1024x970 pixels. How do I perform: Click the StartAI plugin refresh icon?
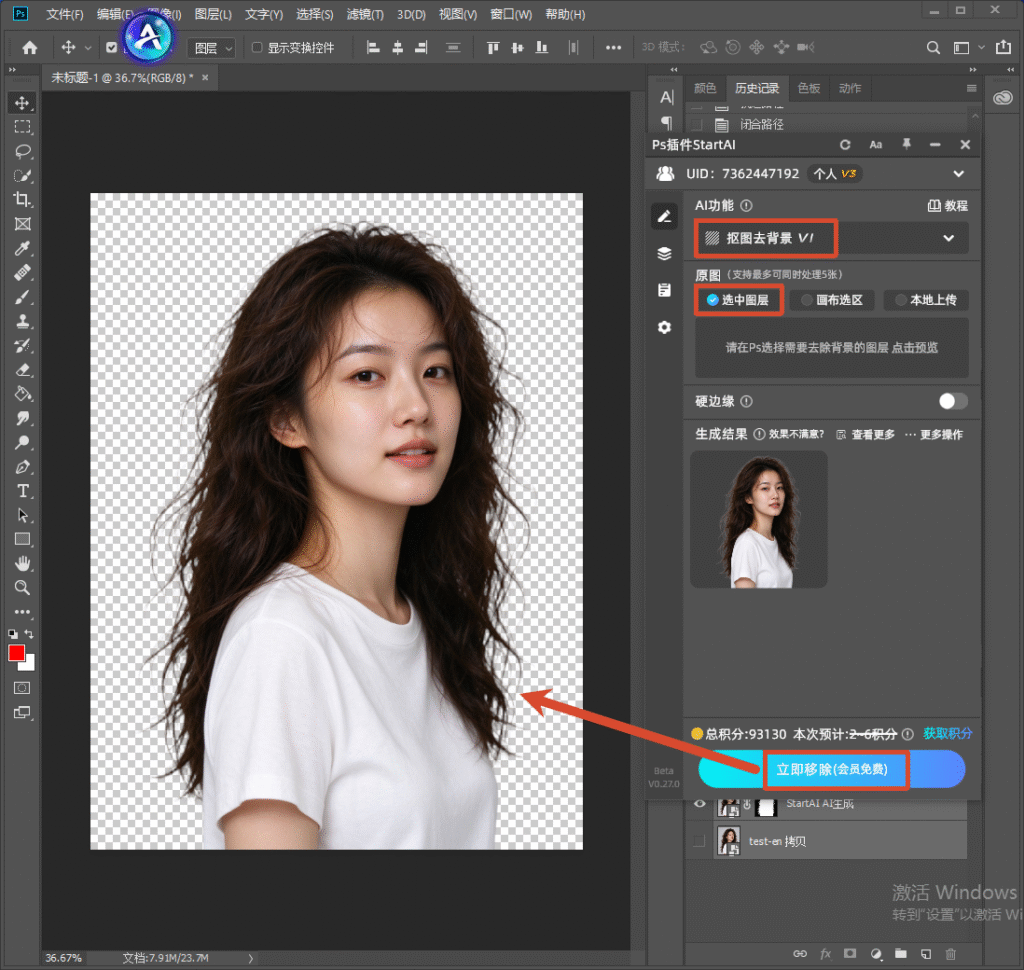click(x=845, y=145)
